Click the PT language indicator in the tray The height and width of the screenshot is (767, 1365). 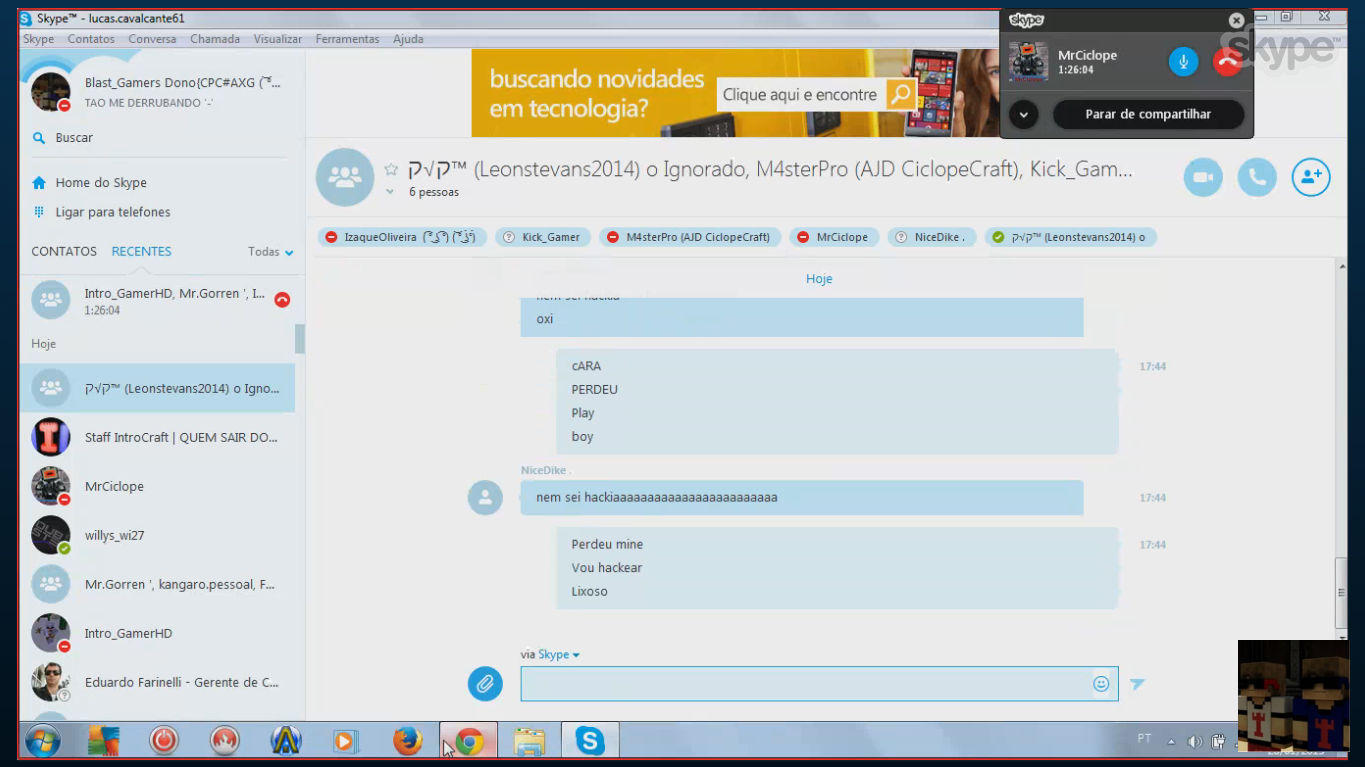1144,739
